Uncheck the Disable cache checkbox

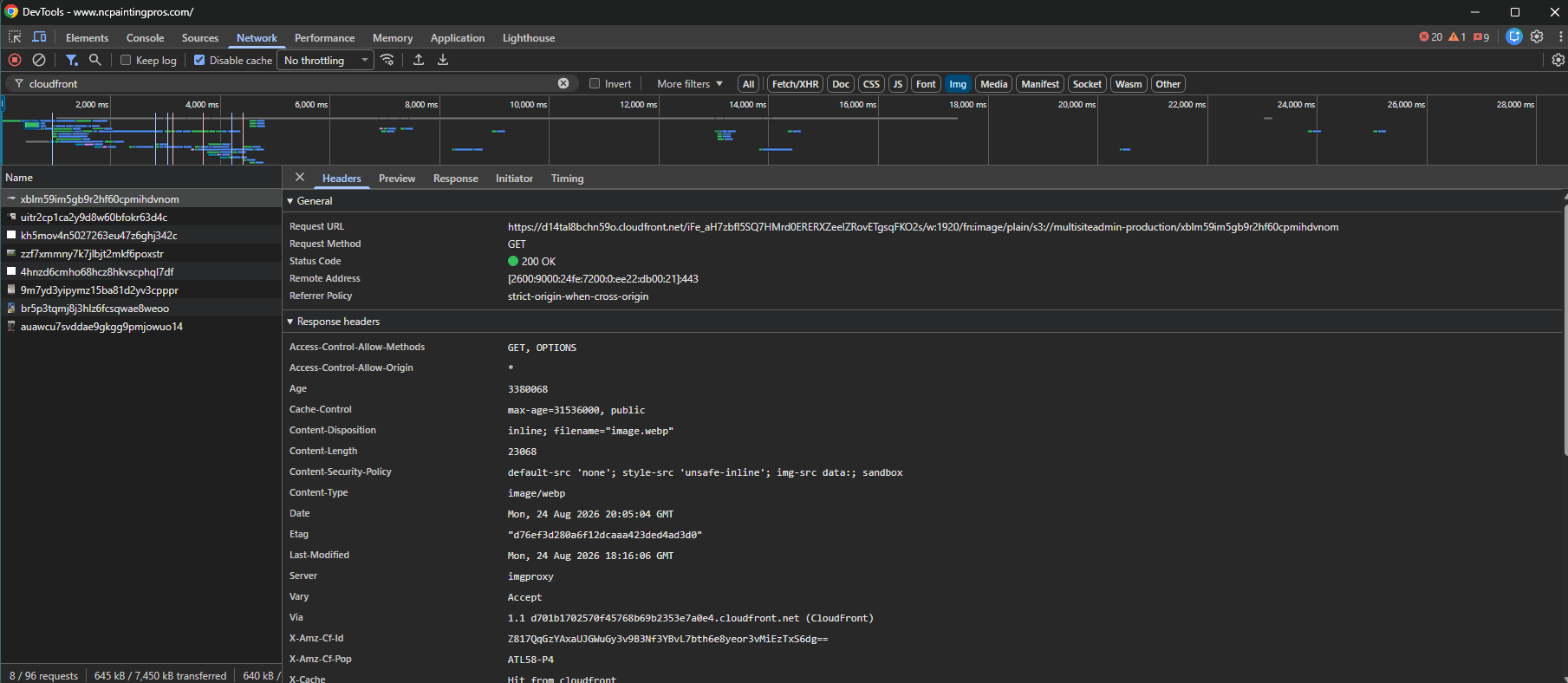coord(199,61)
